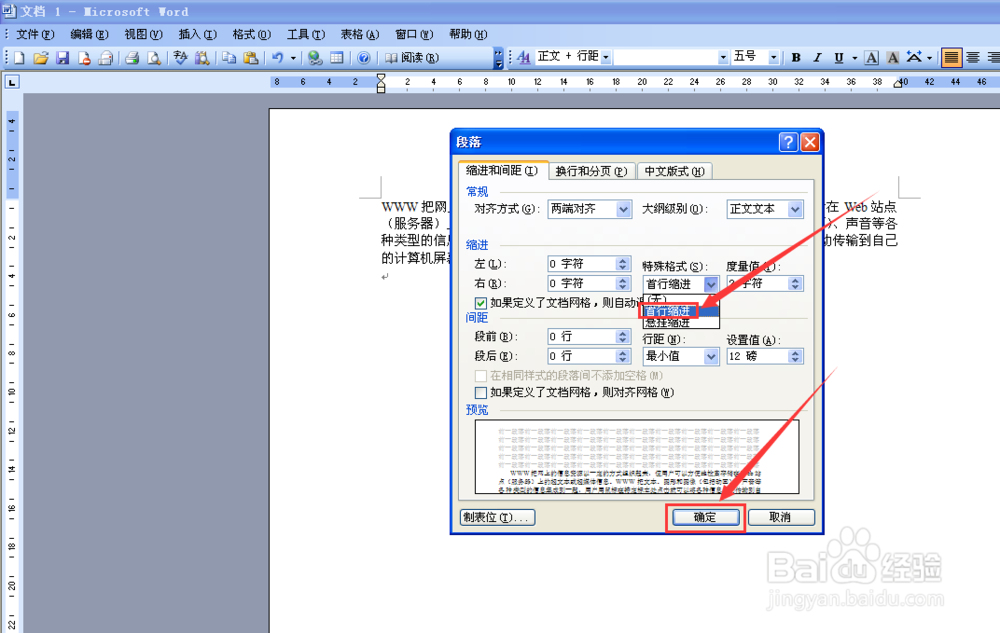Open the 大纲级别 outline level dropdown

point(793,209)
